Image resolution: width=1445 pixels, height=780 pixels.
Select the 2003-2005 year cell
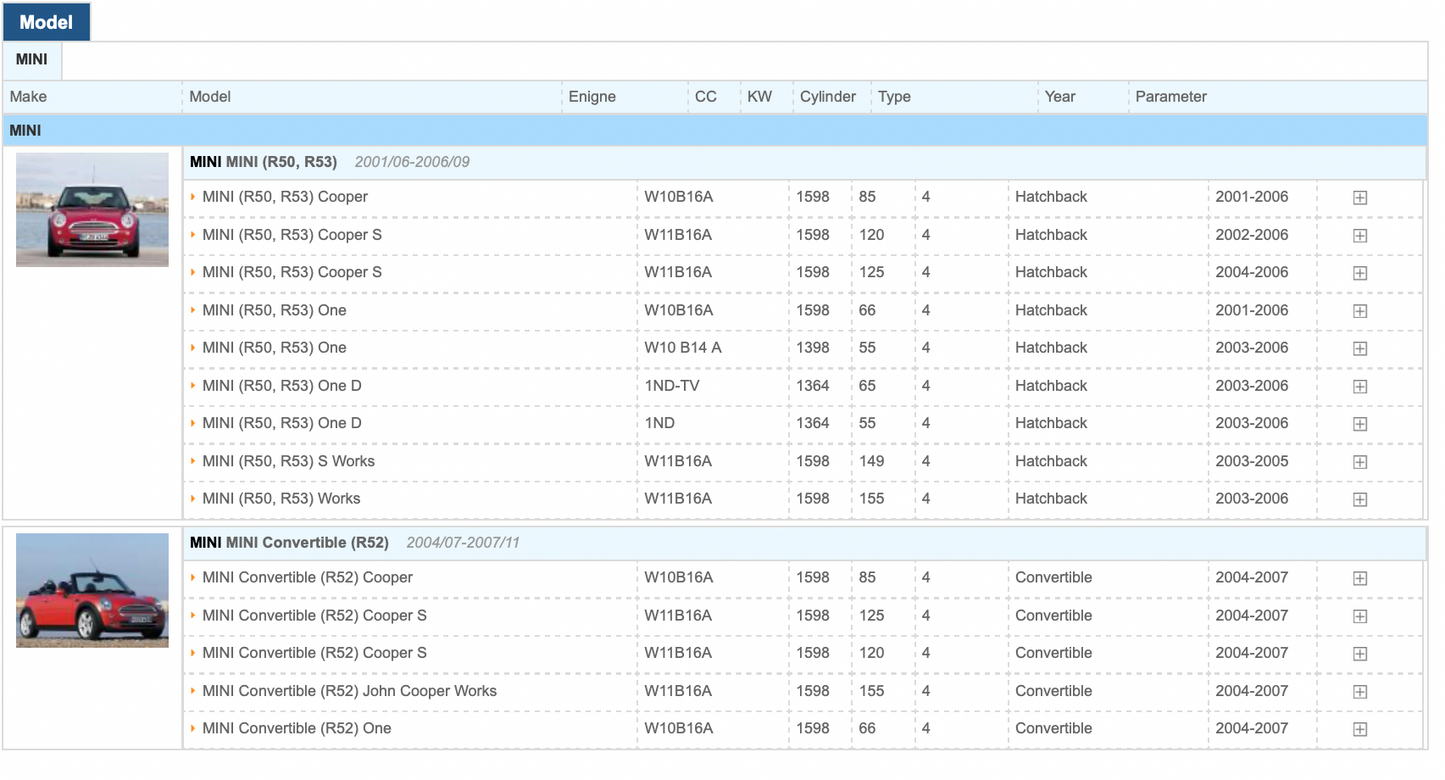point(1252,461)
